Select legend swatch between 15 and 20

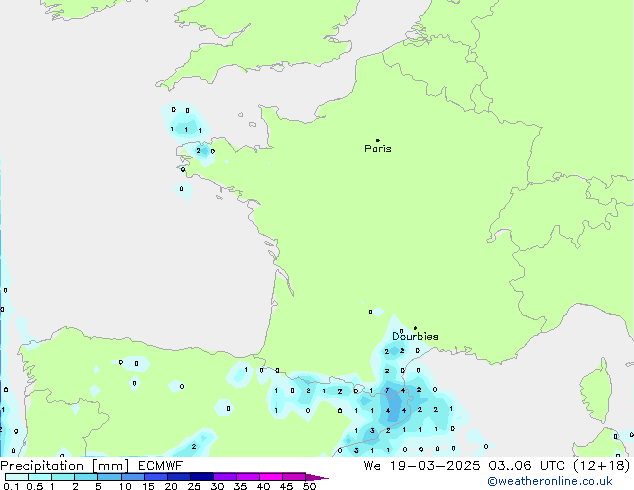[x=156, y=477]
